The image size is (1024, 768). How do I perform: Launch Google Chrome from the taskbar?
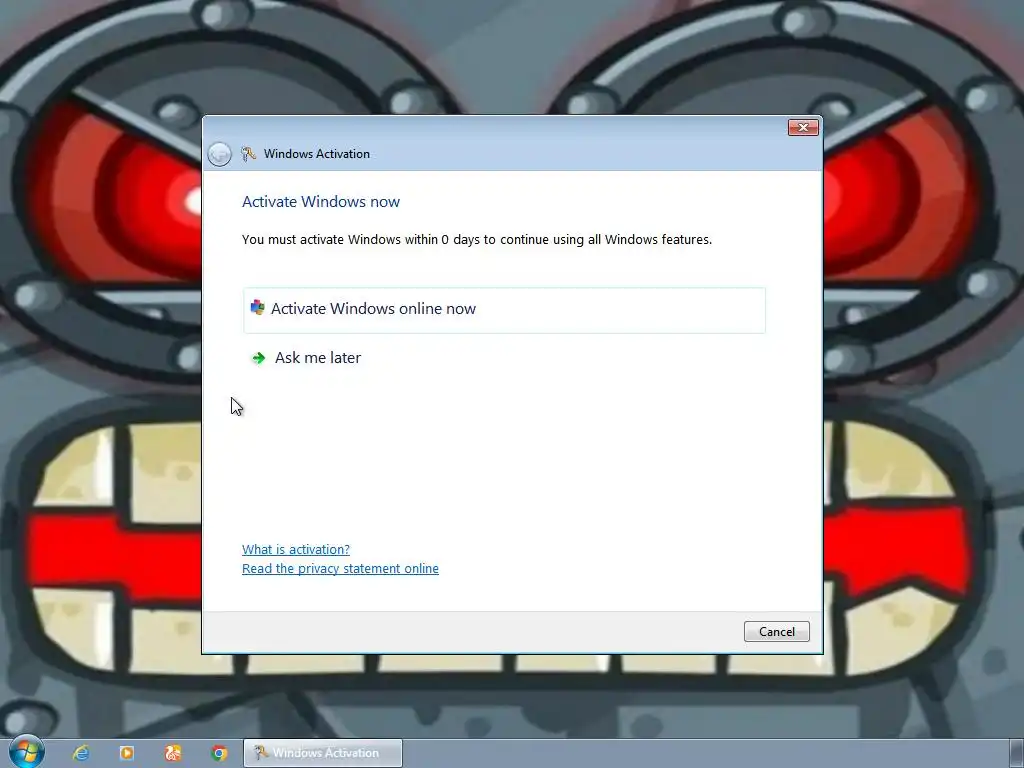click(x=219, y=753)
